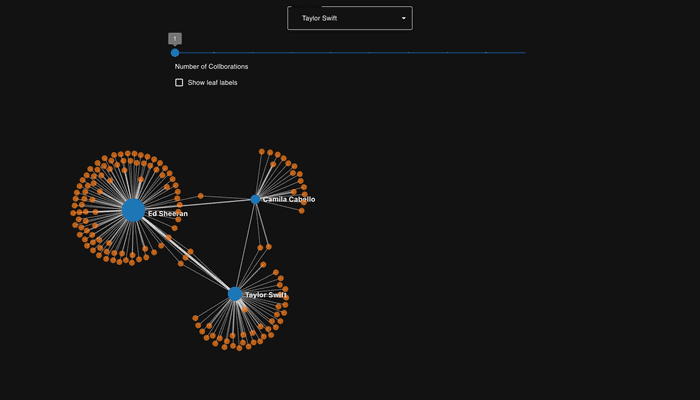Click the Ed Sheeran node label
The width and height of the screenshot is (700, 400).
click(x=168, y=214)
